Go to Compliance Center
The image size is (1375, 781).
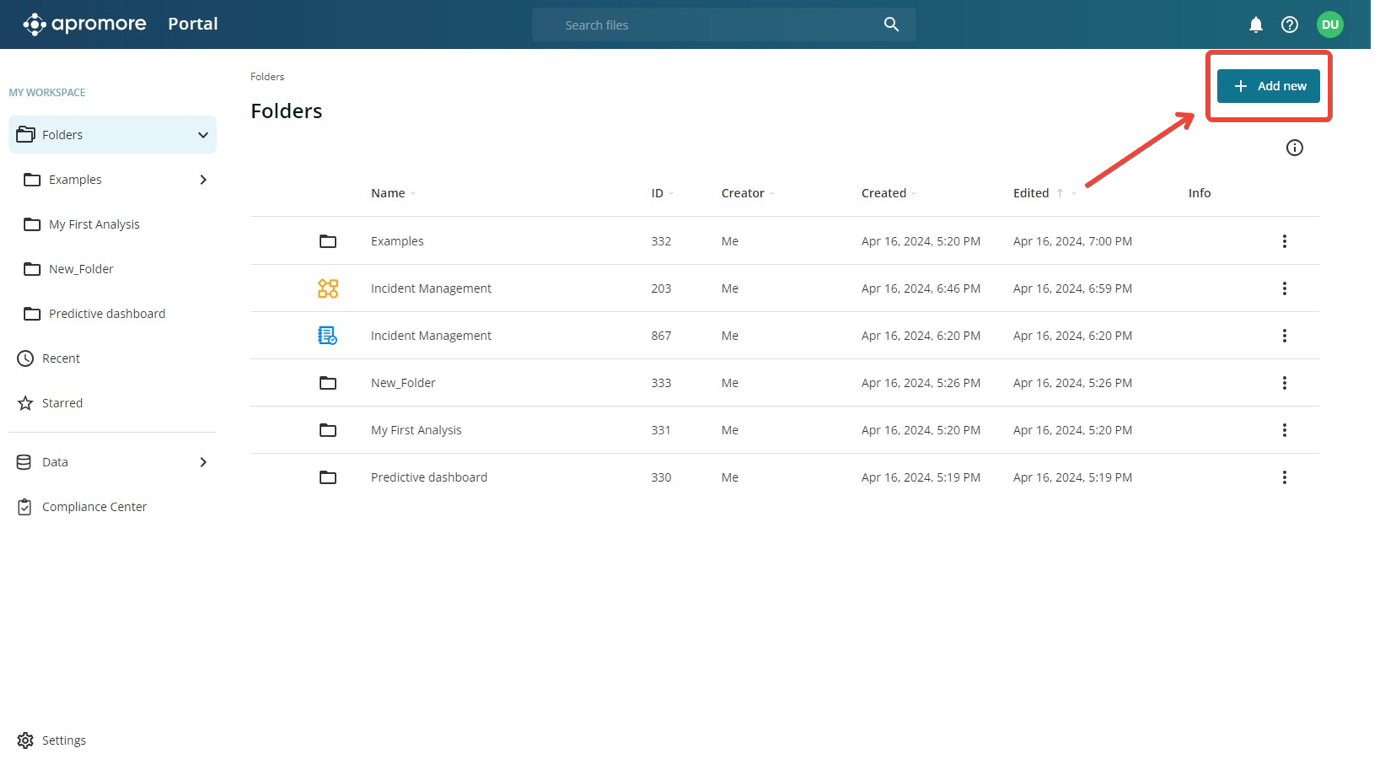pos(94,507)
